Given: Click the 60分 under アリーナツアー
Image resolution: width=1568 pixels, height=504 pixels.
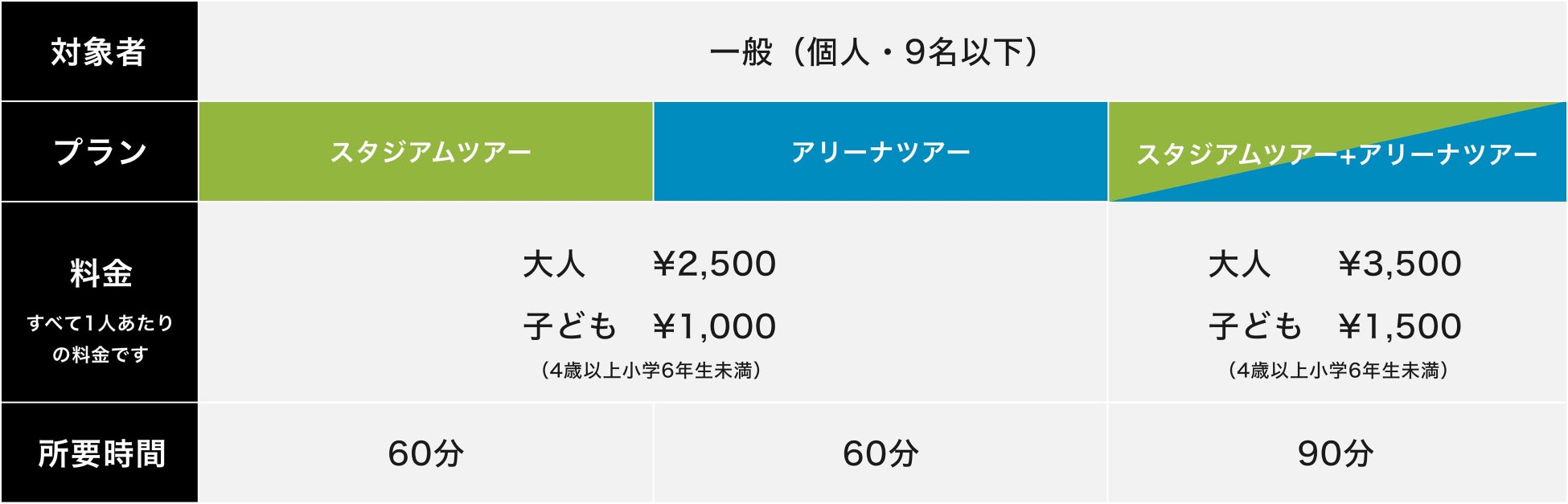Looking at the screenshot, I should (880, 453).
